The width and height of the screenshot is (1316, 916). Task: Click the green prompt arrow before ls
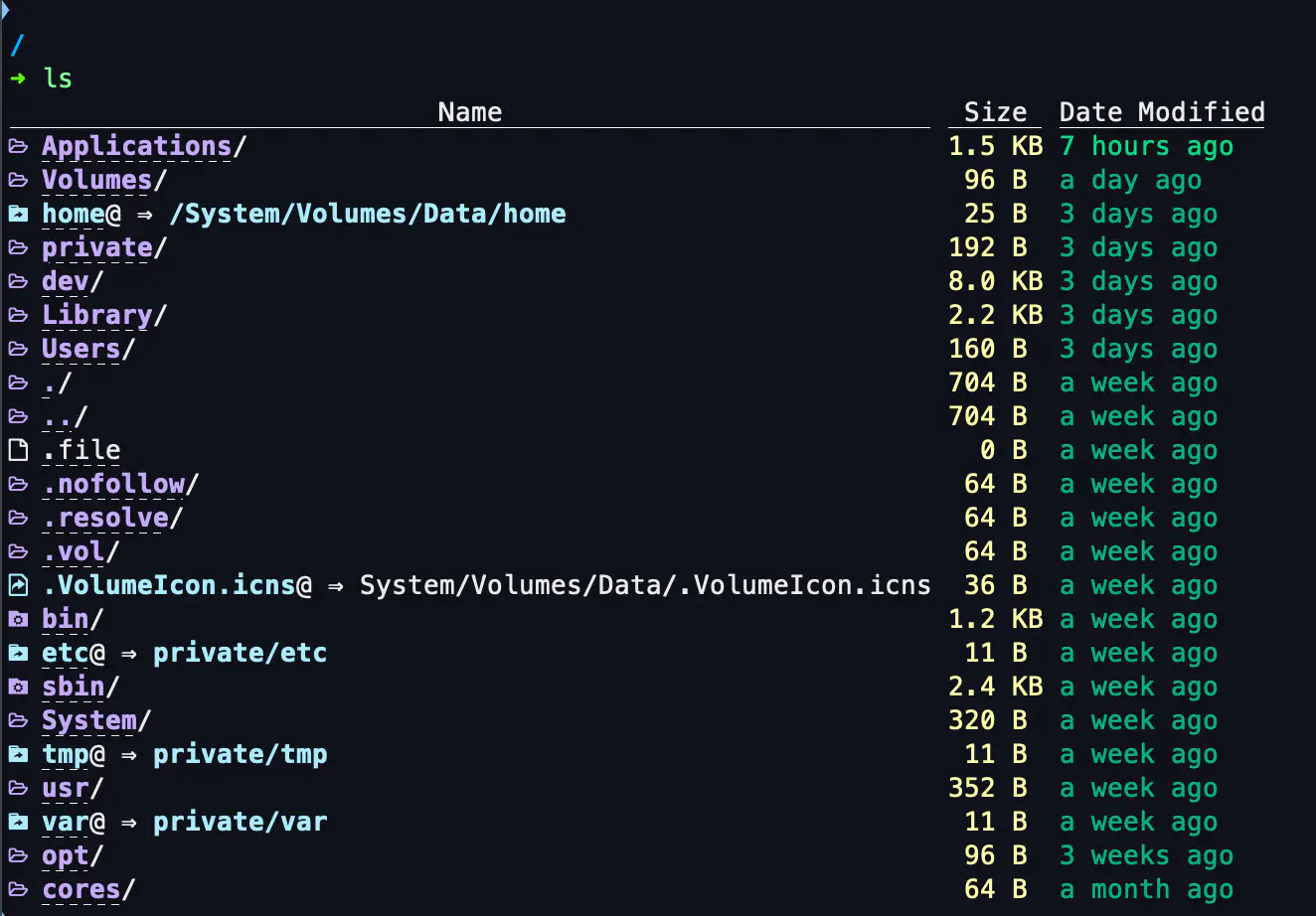[x=18, y=78]
